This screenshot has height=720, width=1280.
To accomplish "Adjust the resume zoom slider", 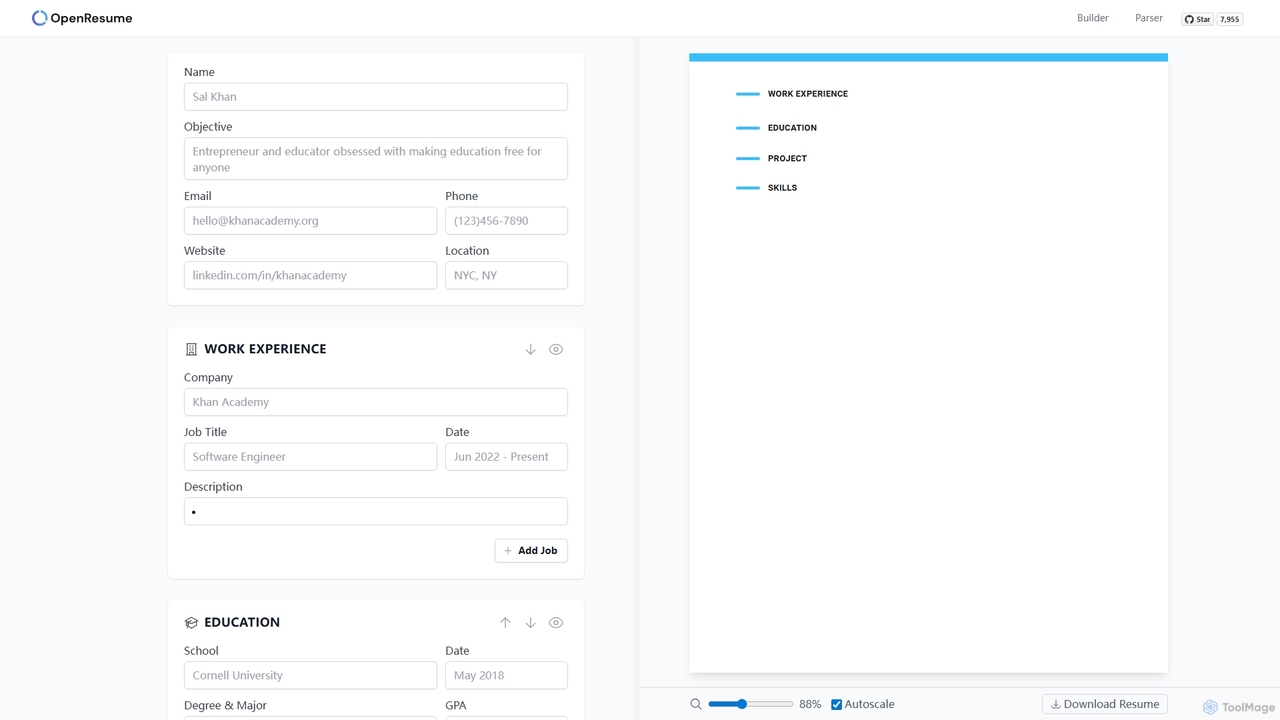I will point(750,704).
